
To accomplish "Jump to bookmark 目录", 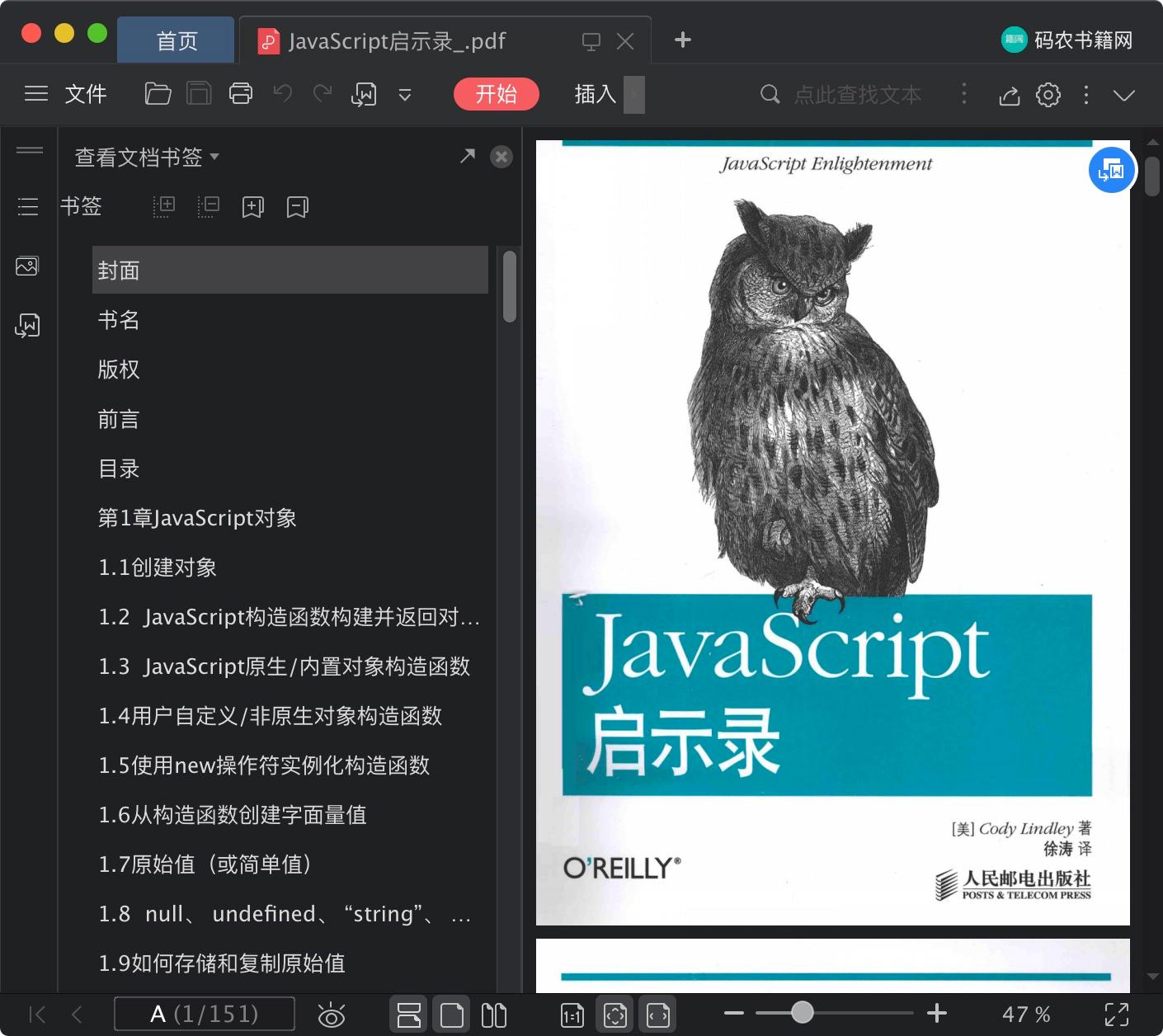I will [119, 469].
